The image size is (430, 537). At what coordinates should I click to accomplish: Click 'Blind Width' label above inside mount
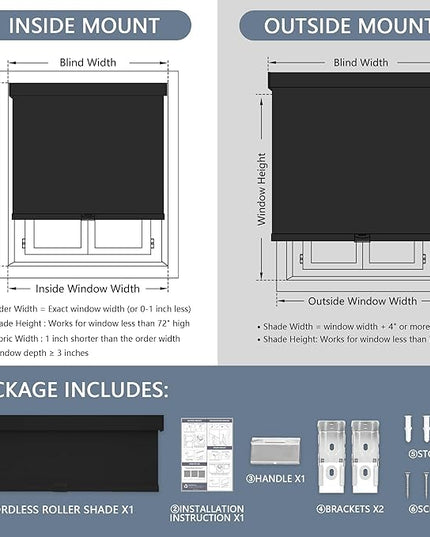[x=88, y=62]
